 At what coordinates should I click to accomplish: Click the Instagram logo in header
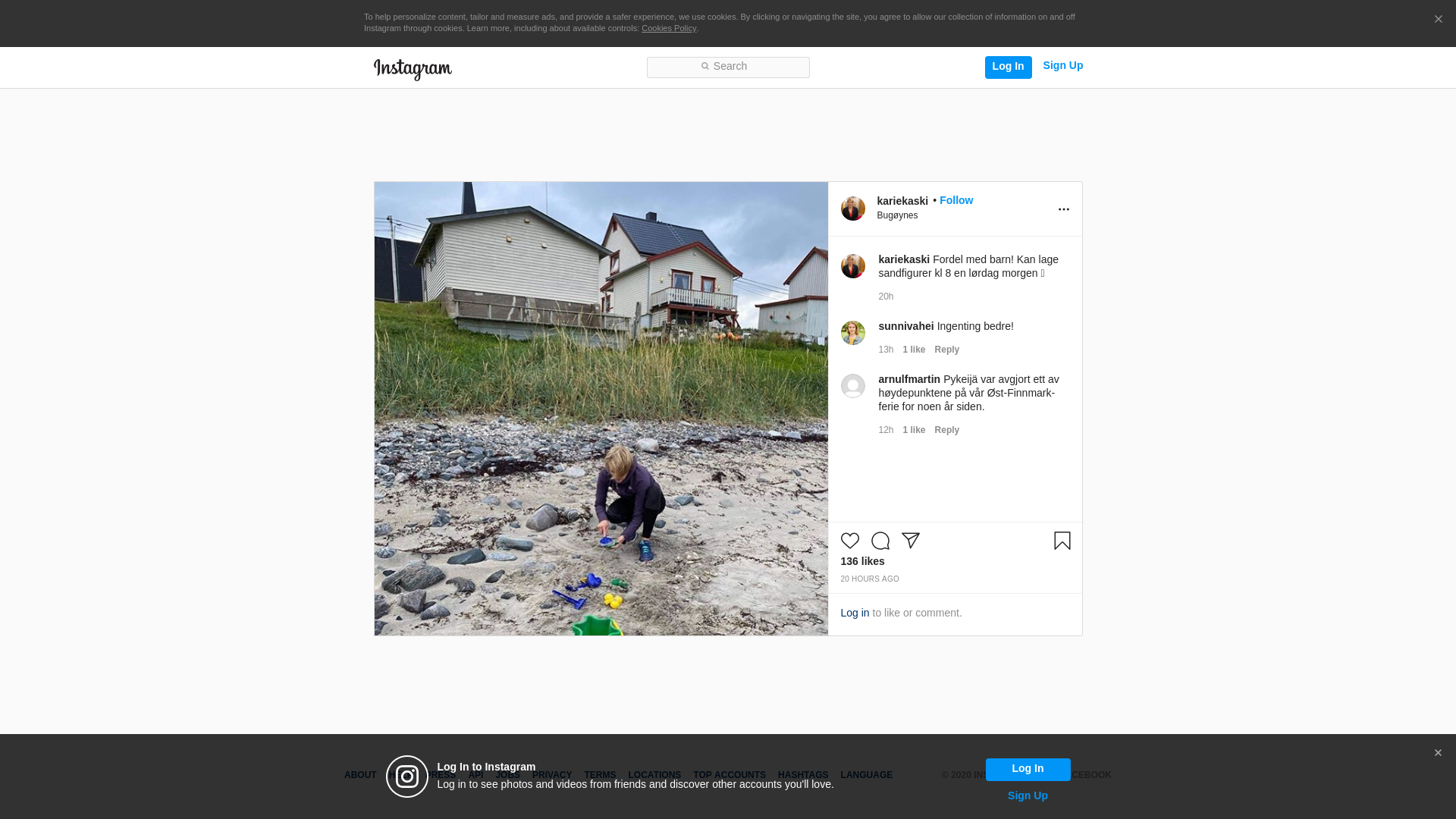coord(413,69)
